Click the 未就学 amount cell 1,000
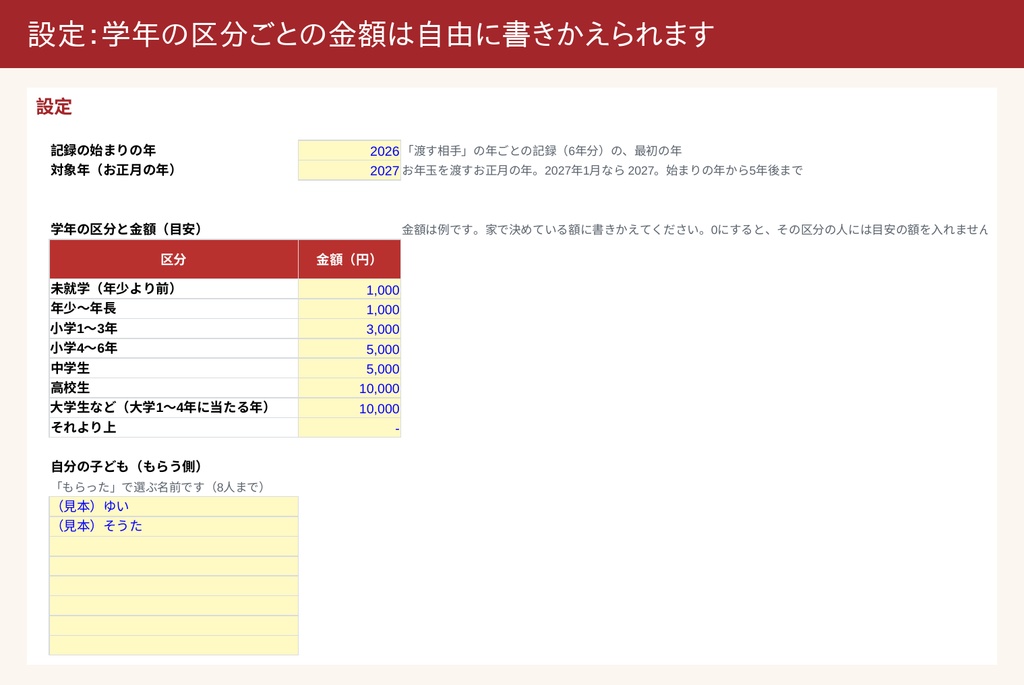The height and width of the screenshot is (685, 1024). coord(349,289)
